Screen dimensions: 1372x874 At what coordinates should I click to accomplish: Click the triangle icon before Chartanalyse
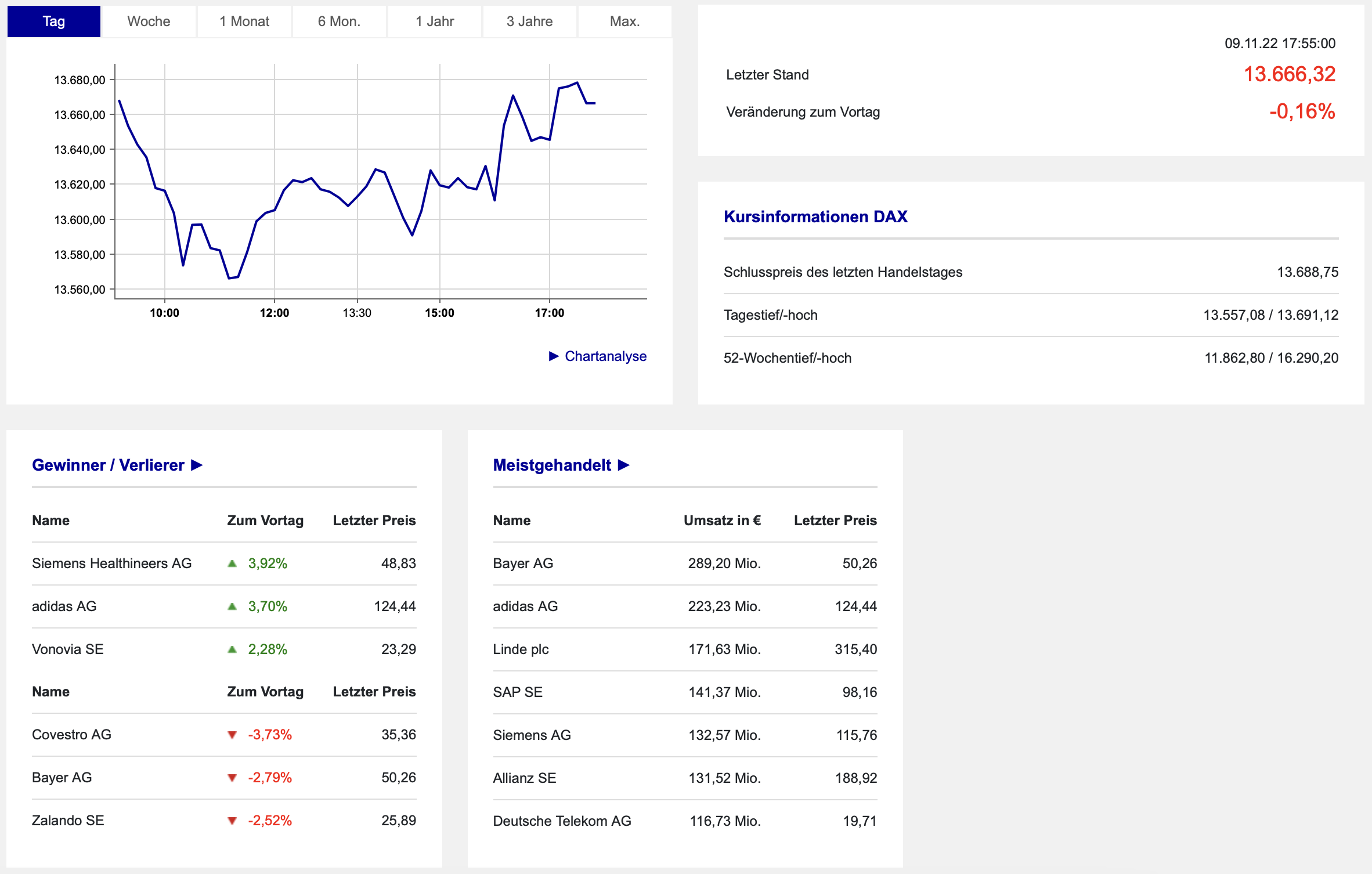tap(554, 356)
